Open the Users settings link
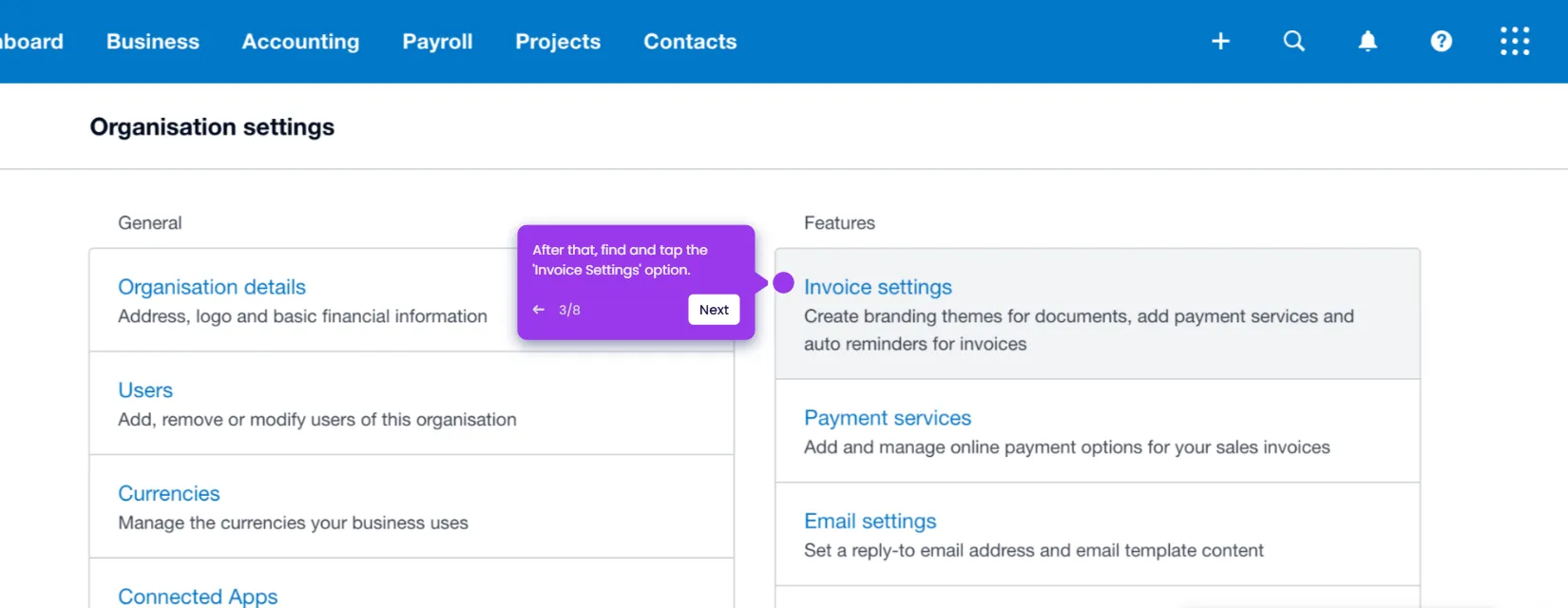This screenshot has height=608, width=1568. point(145,390)
